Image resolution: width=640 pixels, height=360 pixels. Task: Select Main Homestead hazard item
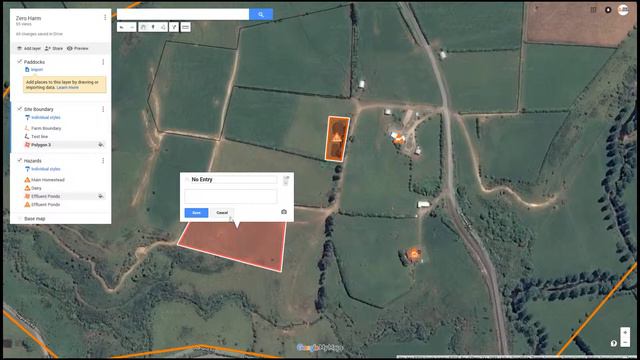pyautogui.click(x=48, y=180)
